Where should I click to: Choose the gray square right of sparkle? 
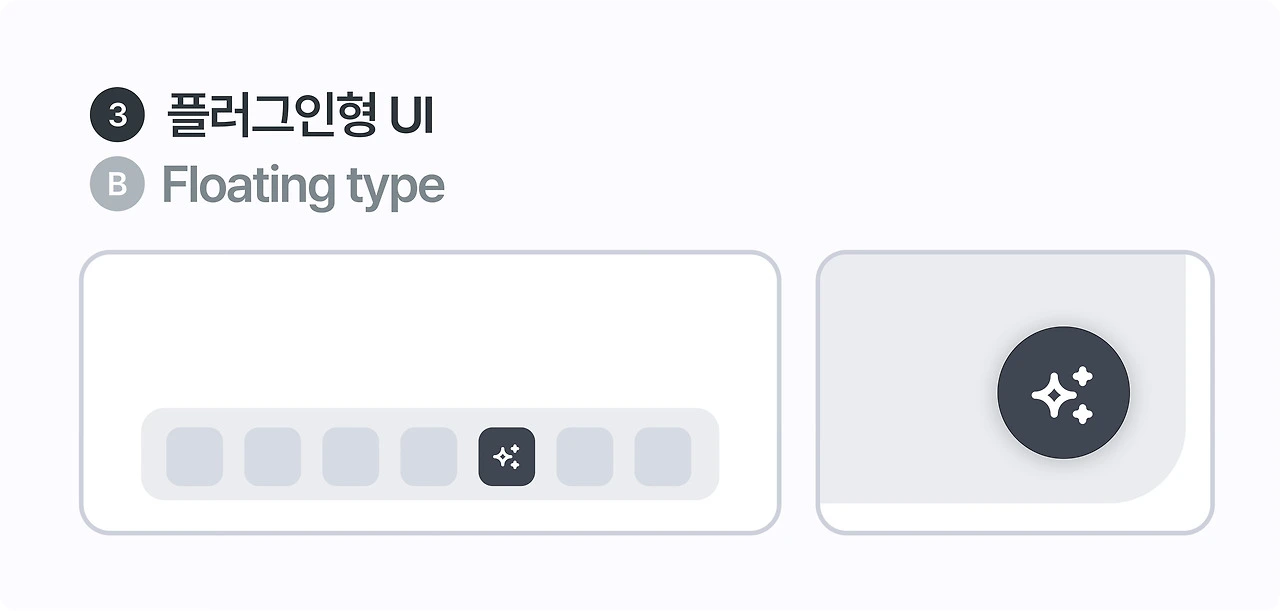tap(584, 457)
